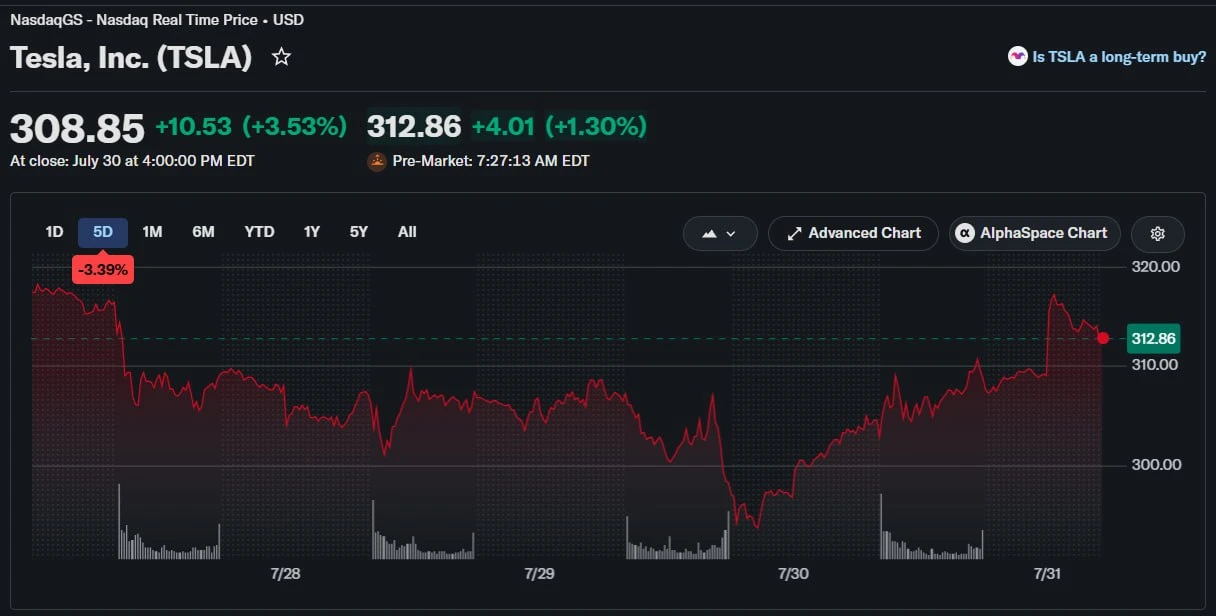Viewport: 1216px width, 616px height.
Task: Select the 5Y time range
Action: (x=359, y=232)
